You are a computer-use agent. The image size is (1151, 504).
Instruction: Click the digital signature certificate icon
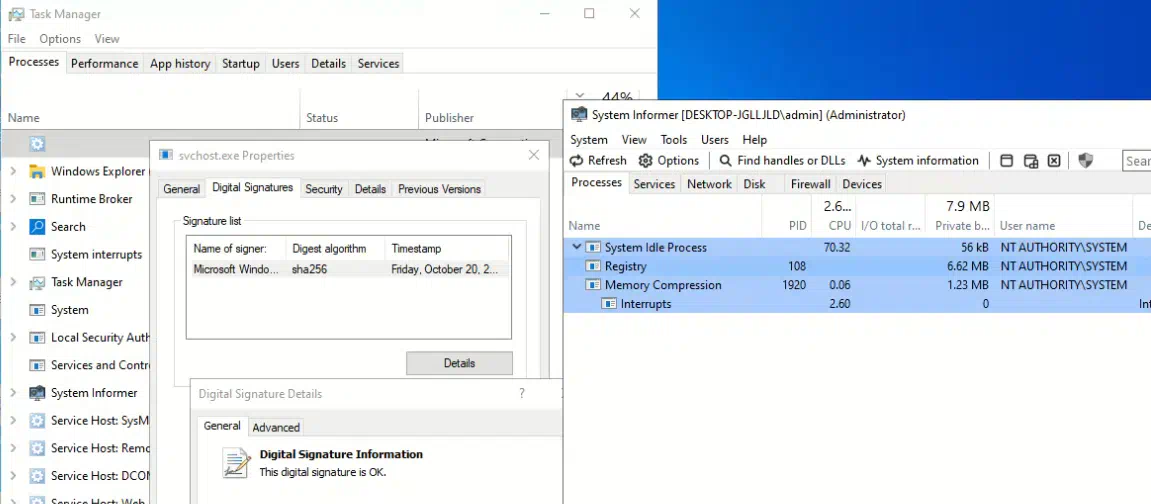(x=236, y=463)
